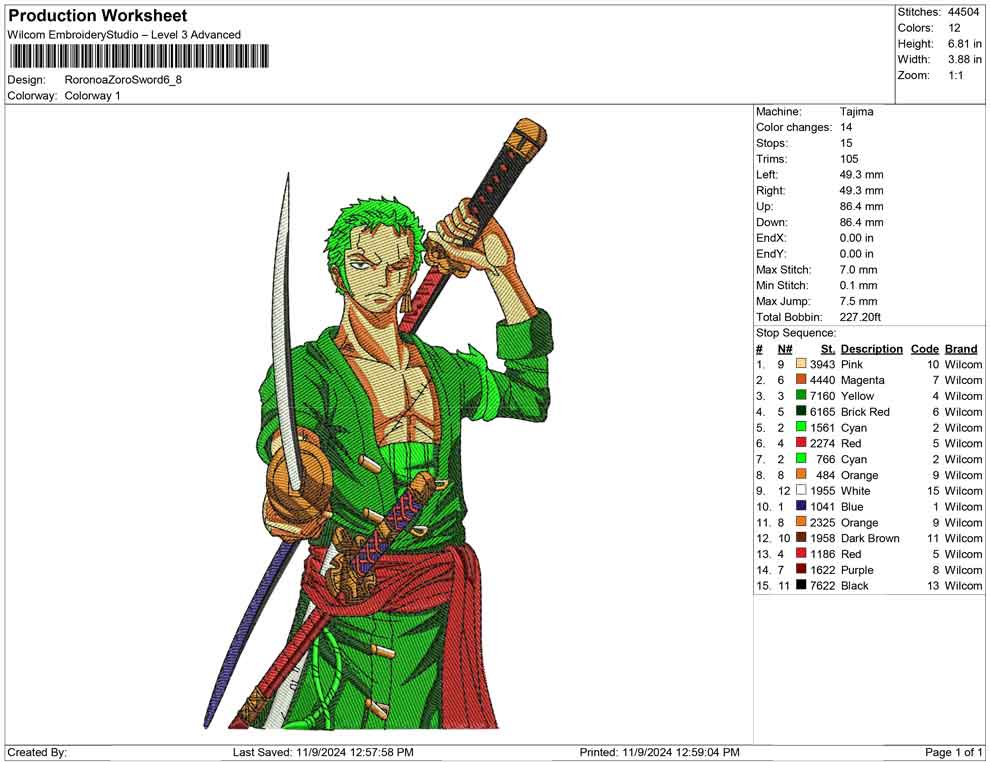Click the Last Saved timestamp in footer
This screenshot has width=990, height=762.
[322, 752]
